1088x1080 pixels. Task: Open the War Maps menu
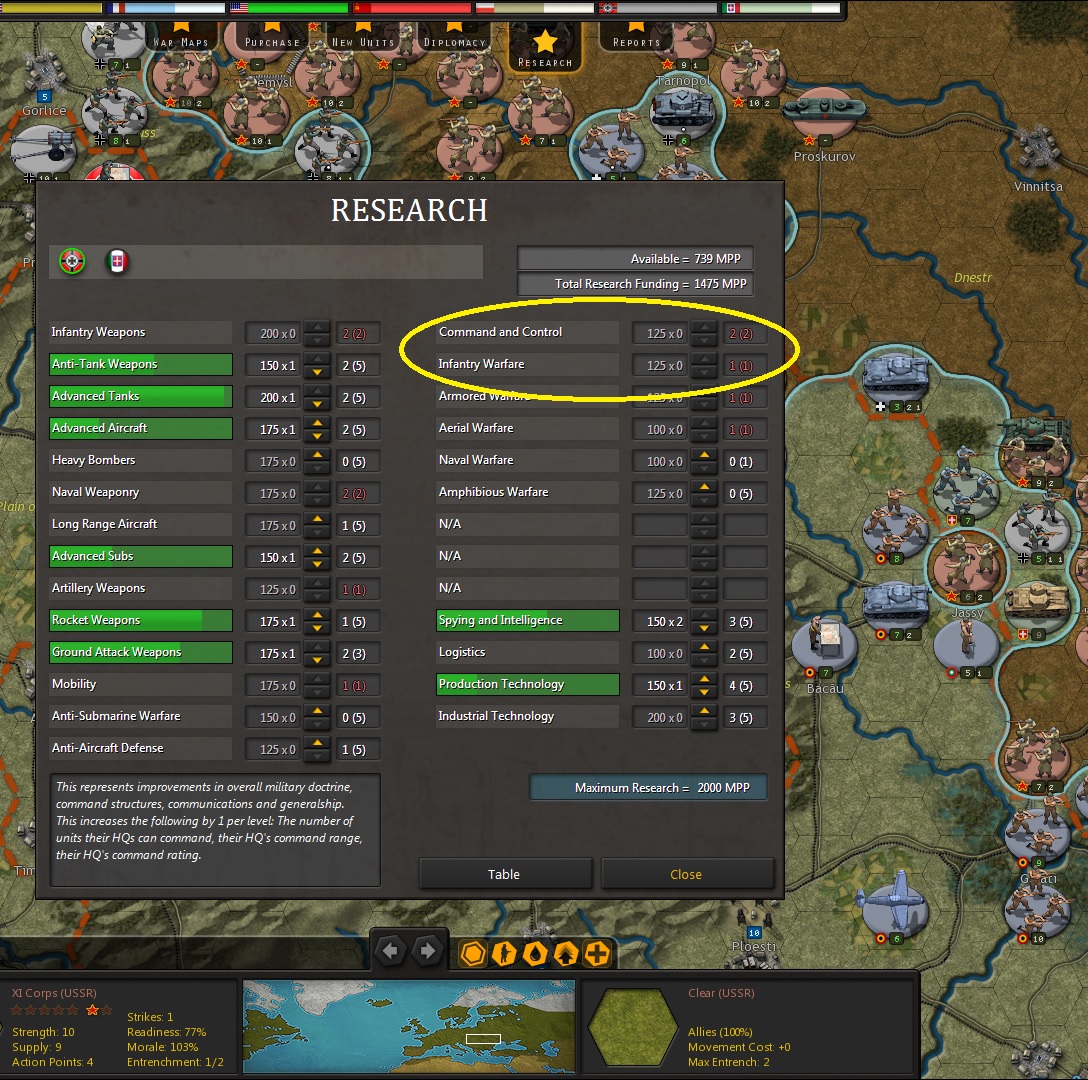(x=180, y=36)
